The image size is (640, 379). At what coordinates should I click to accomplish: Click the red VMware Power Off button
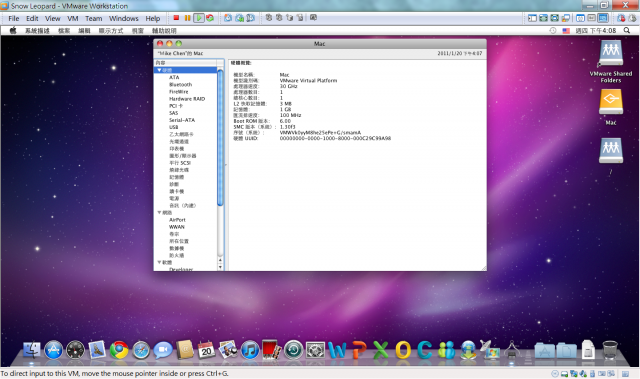pos(176,18)
